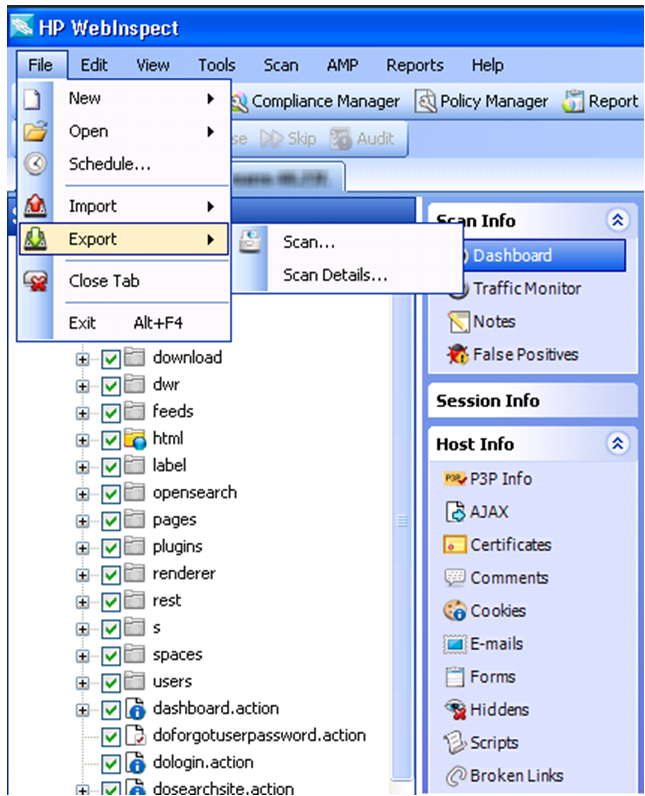This screenshot has height=796, width=645.
Task: Toggle the dologin.action checkbox
Action: [x=111, y=764]
